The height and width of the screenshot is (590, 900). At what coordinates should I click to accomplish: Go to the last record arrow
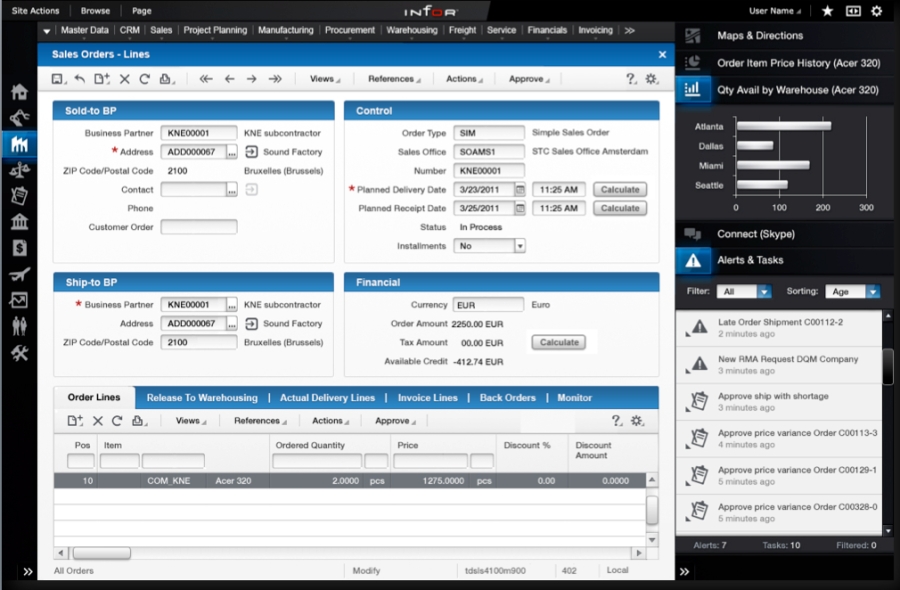click(275, 79)
